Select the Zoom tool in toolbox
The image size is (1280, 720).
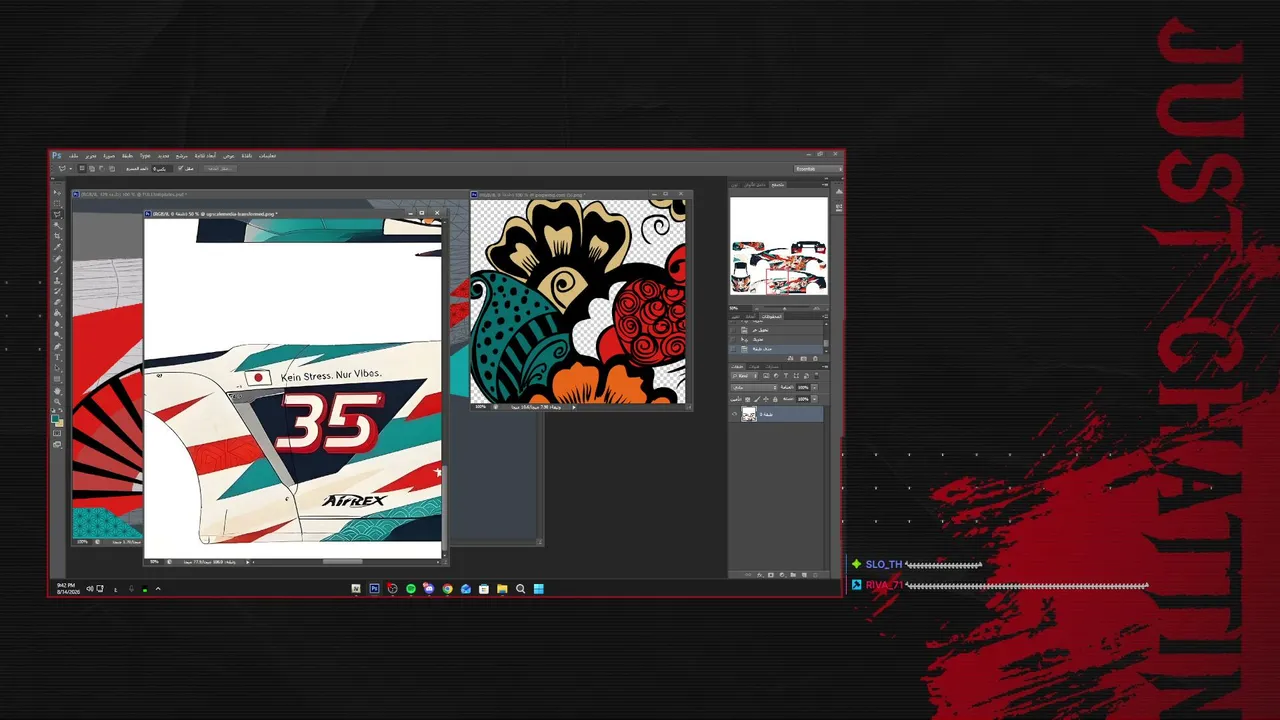coord(57,401)
